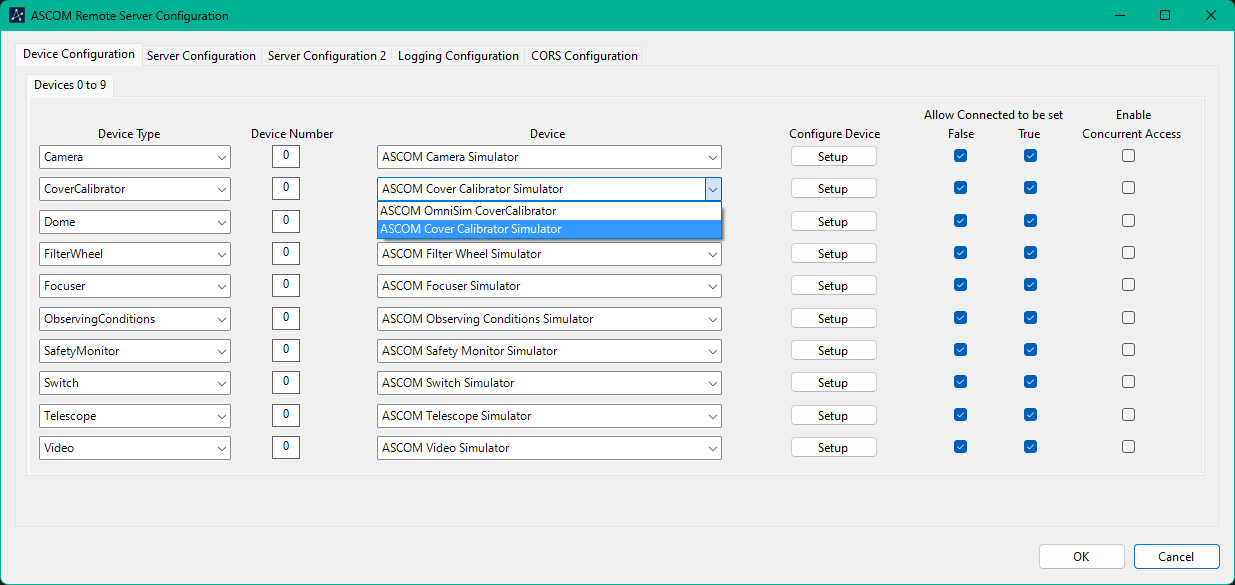Switch to the Server Configuration tab

pyautogui.click(x=201, y=56)
